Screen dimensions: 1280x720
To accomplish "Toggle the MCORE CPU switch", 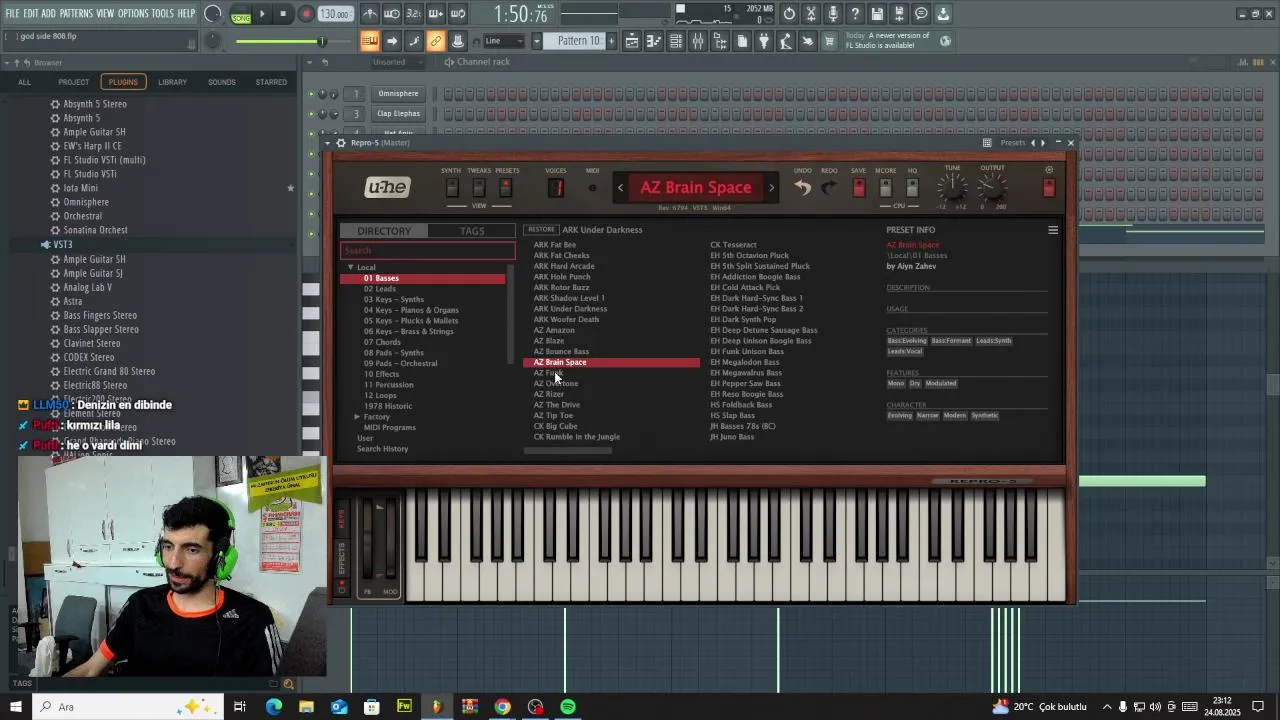I will point(885,187).
